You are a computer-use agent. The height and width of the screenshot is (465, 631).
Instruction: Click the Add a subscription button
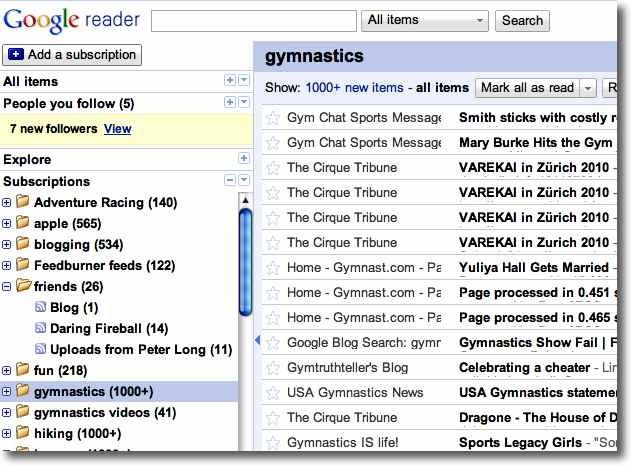pos(72,55)
